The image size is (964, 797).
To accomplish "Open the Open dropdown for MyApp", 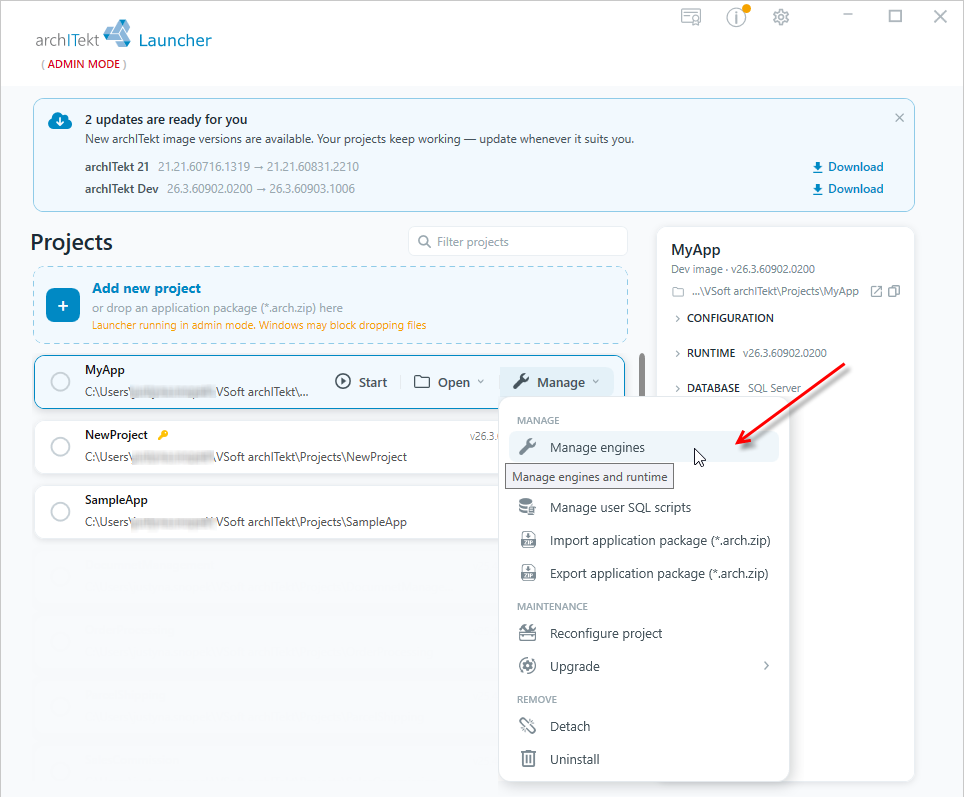I will point(449,382).
